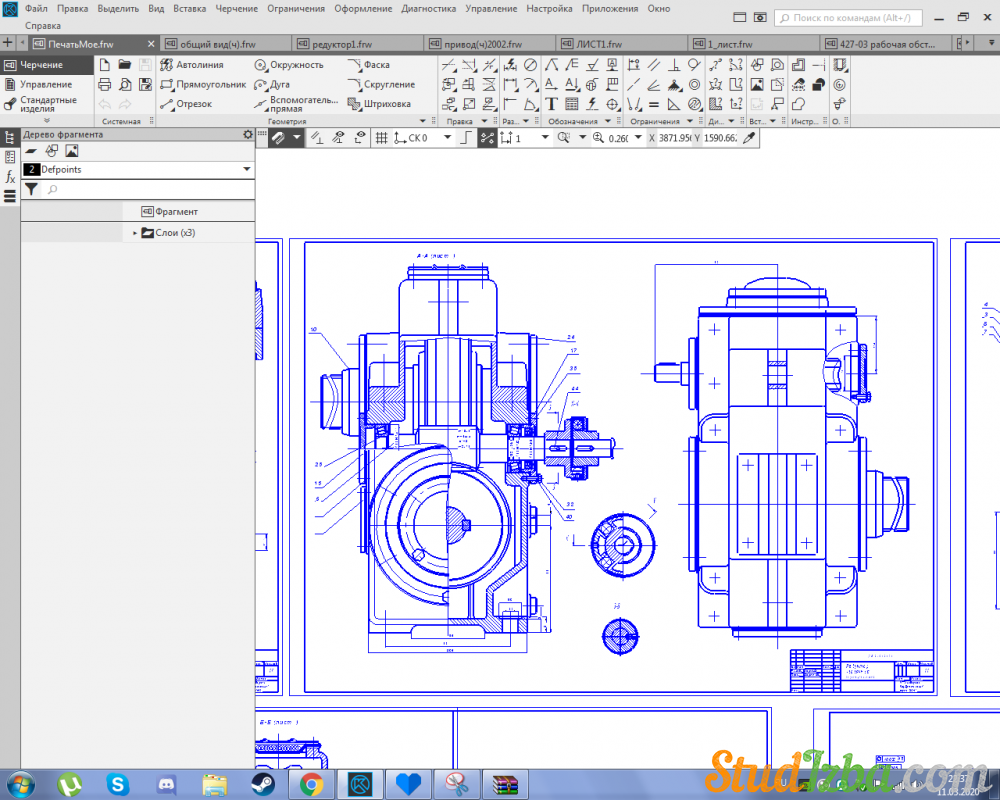Open tree panel settings gear icon
Viewport: 1000px width, 800px height.
click(x=248, y=134)
